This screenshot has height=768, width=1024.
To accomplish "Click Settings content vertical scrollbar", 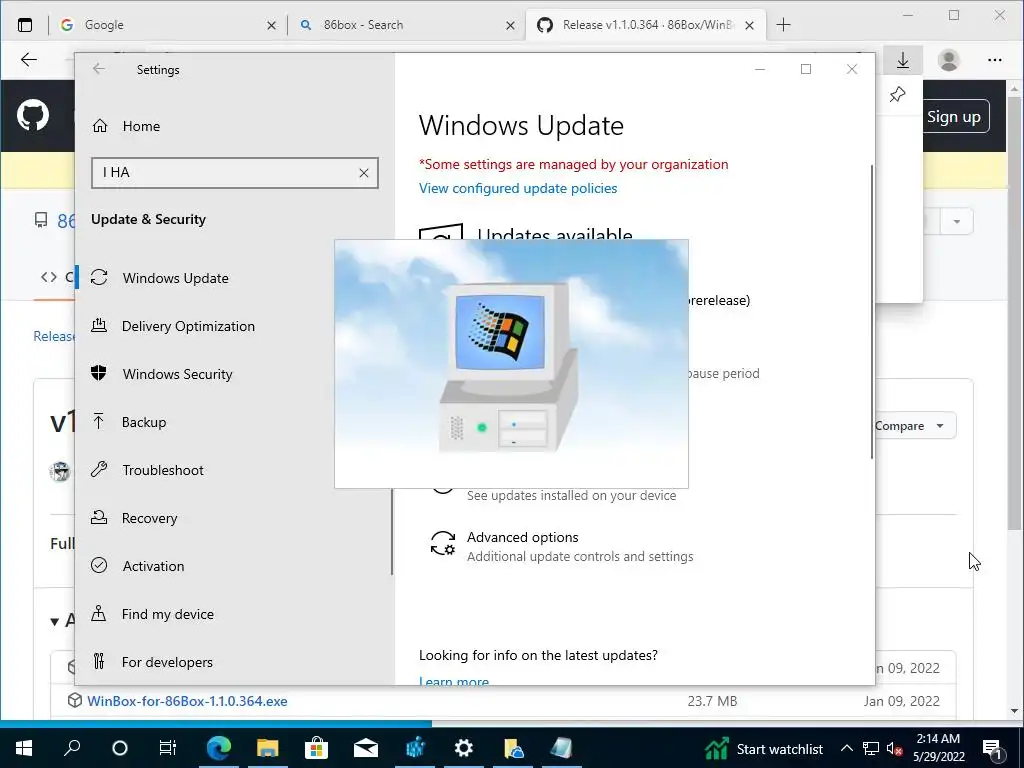I will pos(872,312).
